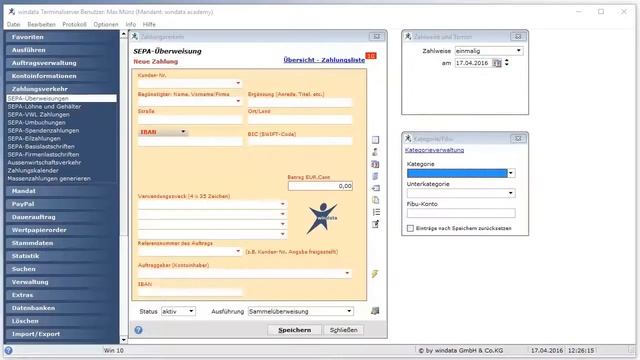640x360 pixels.
Task: Click the person icon in payment side toolbar
Action: [376, 152]
